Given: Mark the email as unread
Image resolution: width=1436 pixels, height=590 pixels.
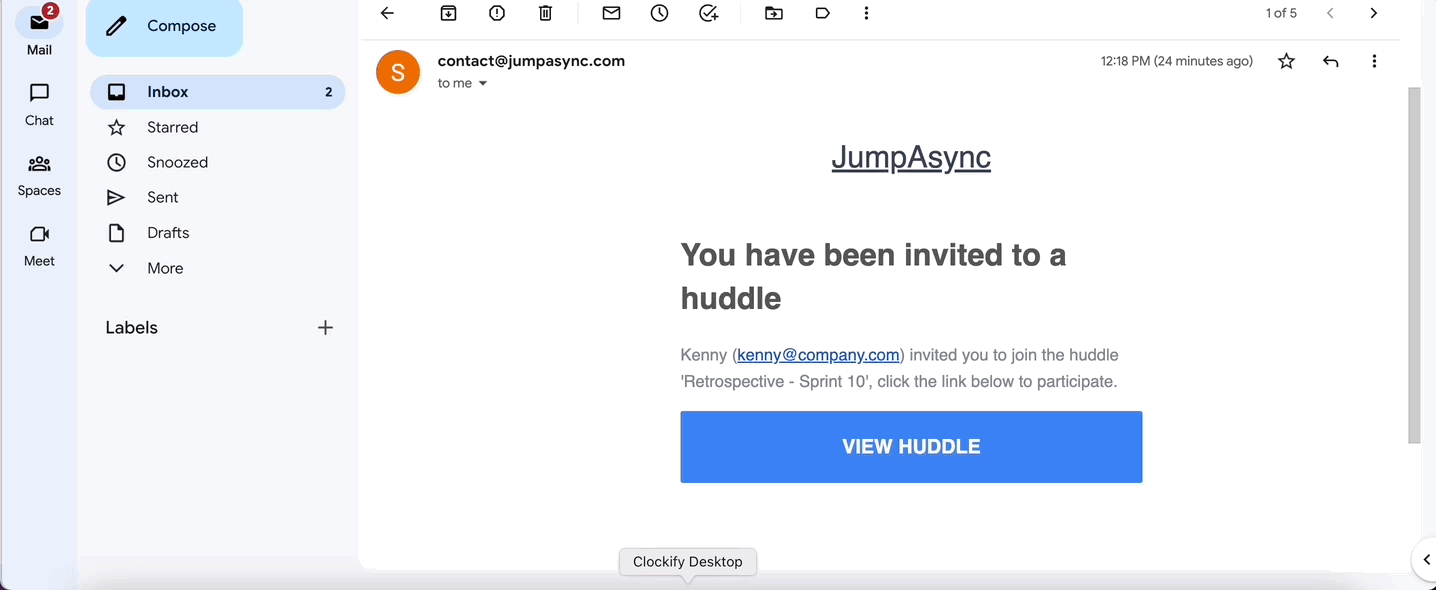Looking at the screenshot, I should 611,13.
